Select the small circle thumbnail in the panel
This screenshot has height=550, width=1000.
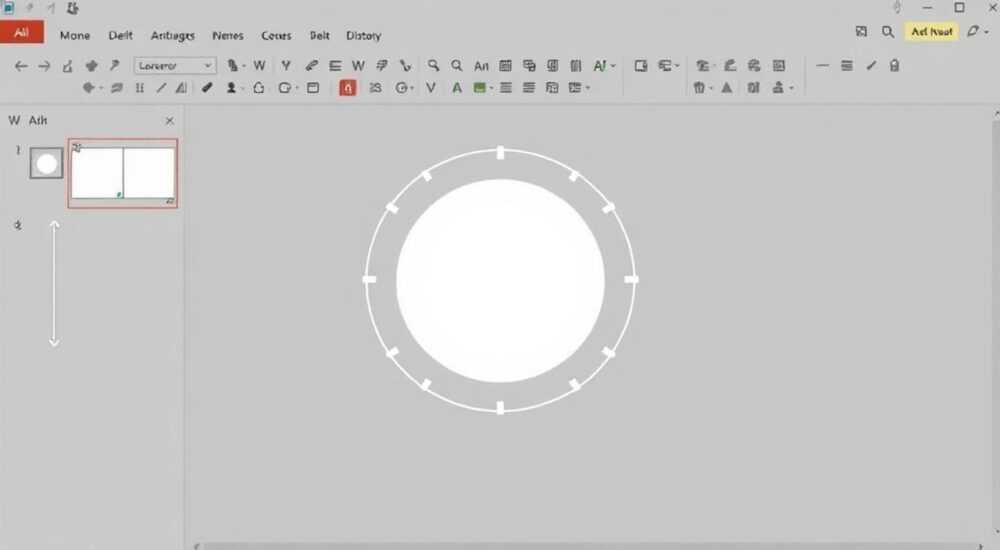[x=47, y=163]
